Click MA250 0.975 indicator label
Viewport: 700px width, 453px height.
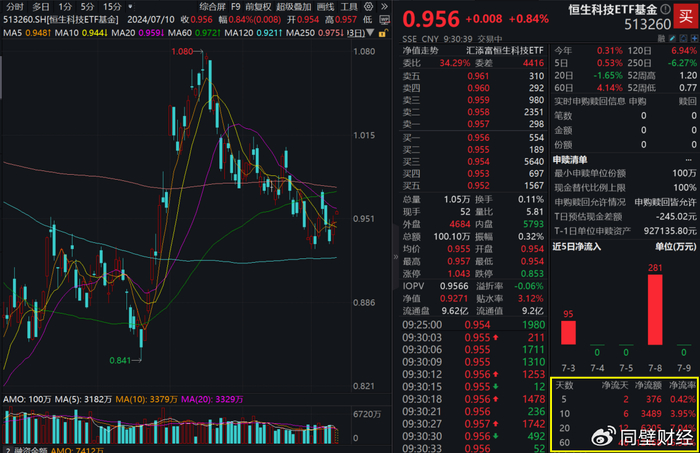pyautogui.click(x=315, y=33)
